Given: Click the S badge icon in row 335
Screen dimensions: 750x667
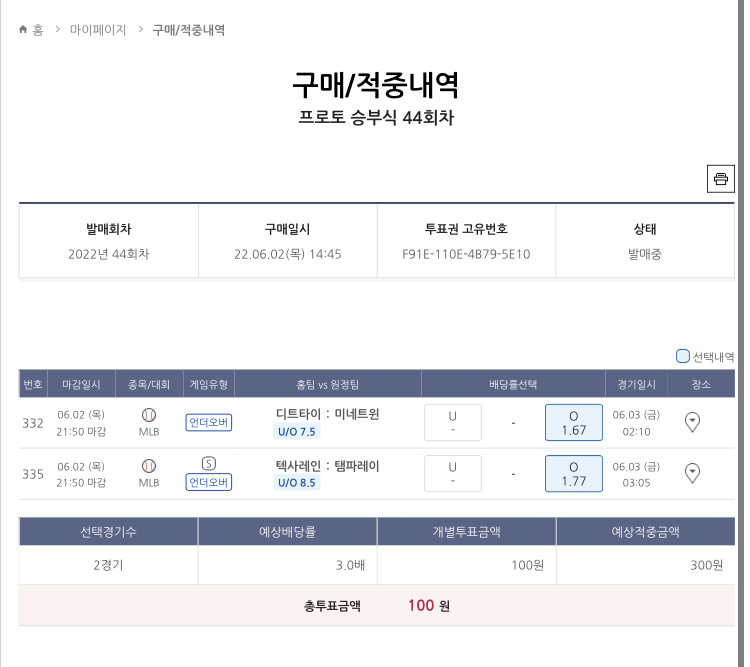Looking at the screenshot, I should point(209,463).
